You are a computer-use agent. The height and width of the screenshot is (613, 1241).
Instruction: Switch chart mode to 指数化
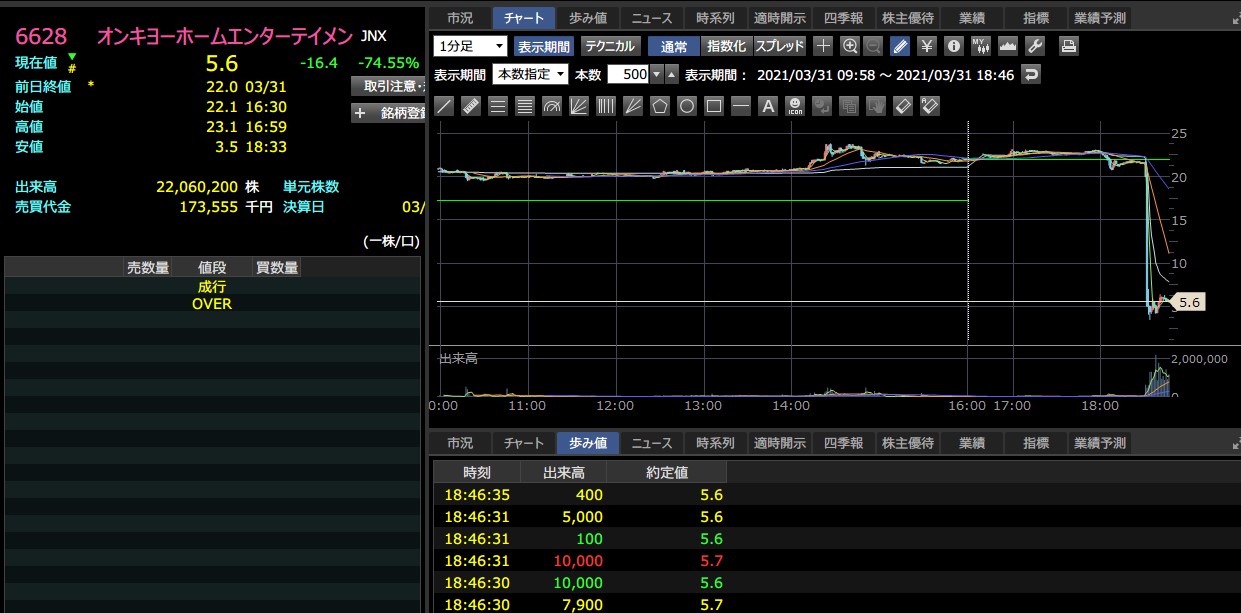(726, 46)
